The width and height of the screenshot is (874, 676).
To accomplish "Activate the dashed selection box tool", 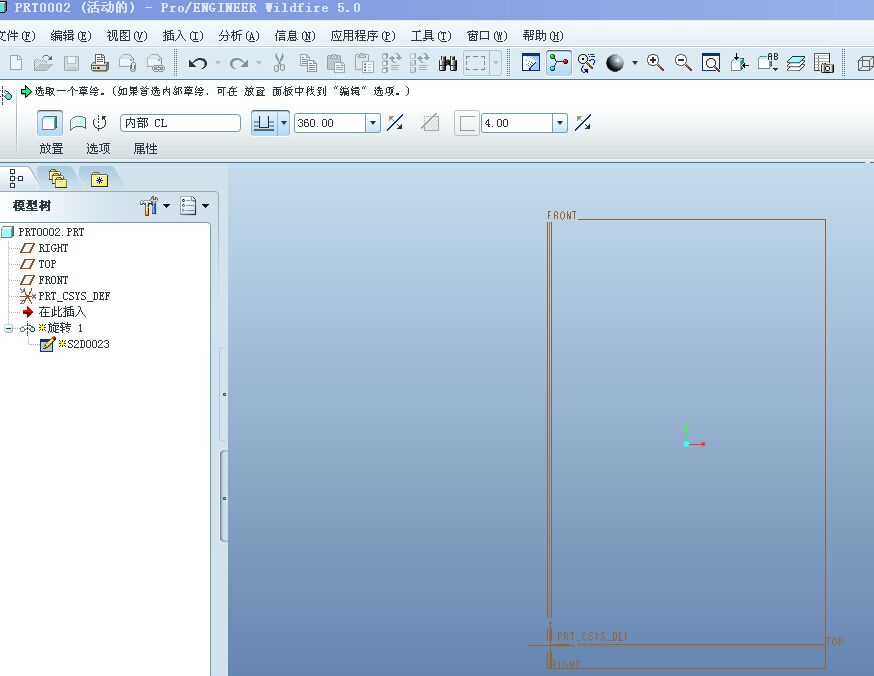I will [x=475, y=63].
